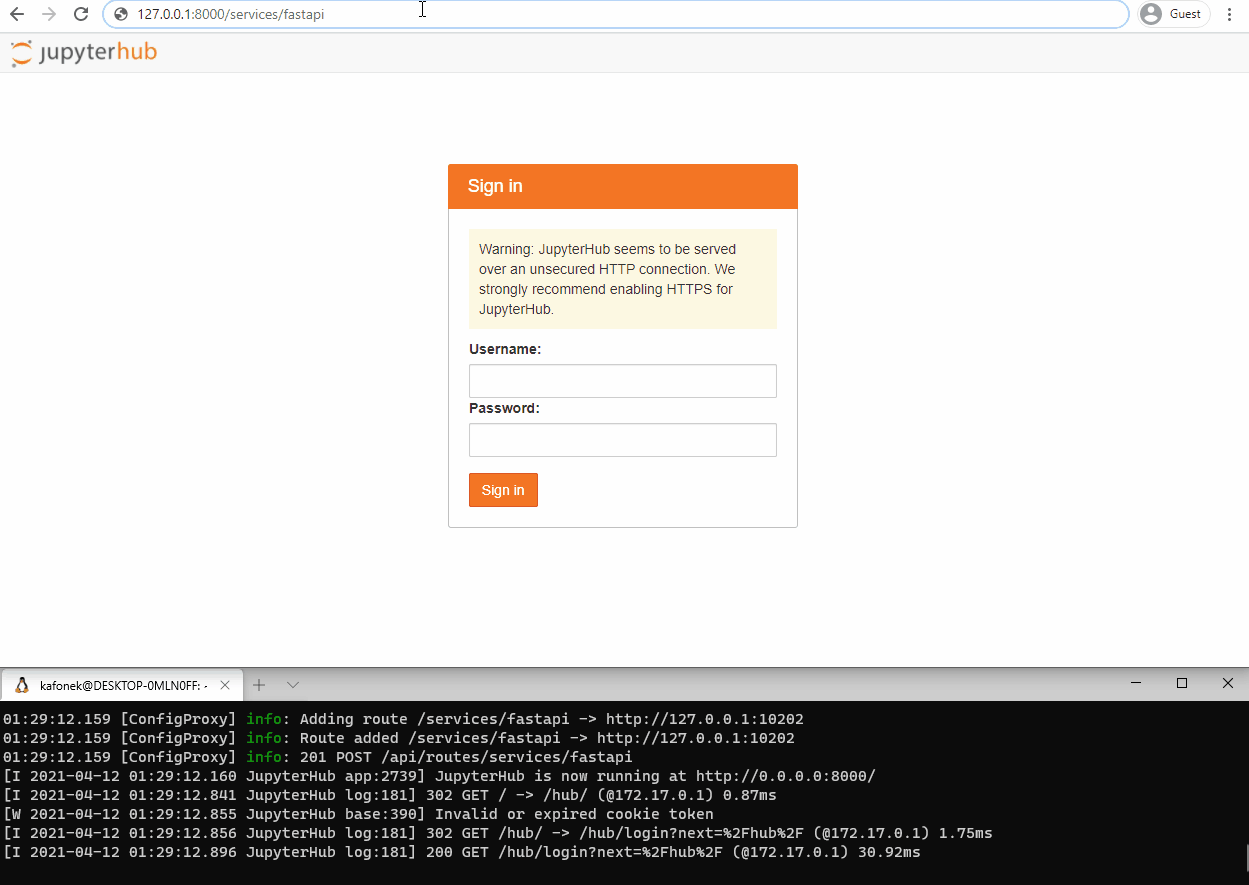Click the browser back arrow
This screenshot has height=885, width=1249.
[x=17, y=14]
